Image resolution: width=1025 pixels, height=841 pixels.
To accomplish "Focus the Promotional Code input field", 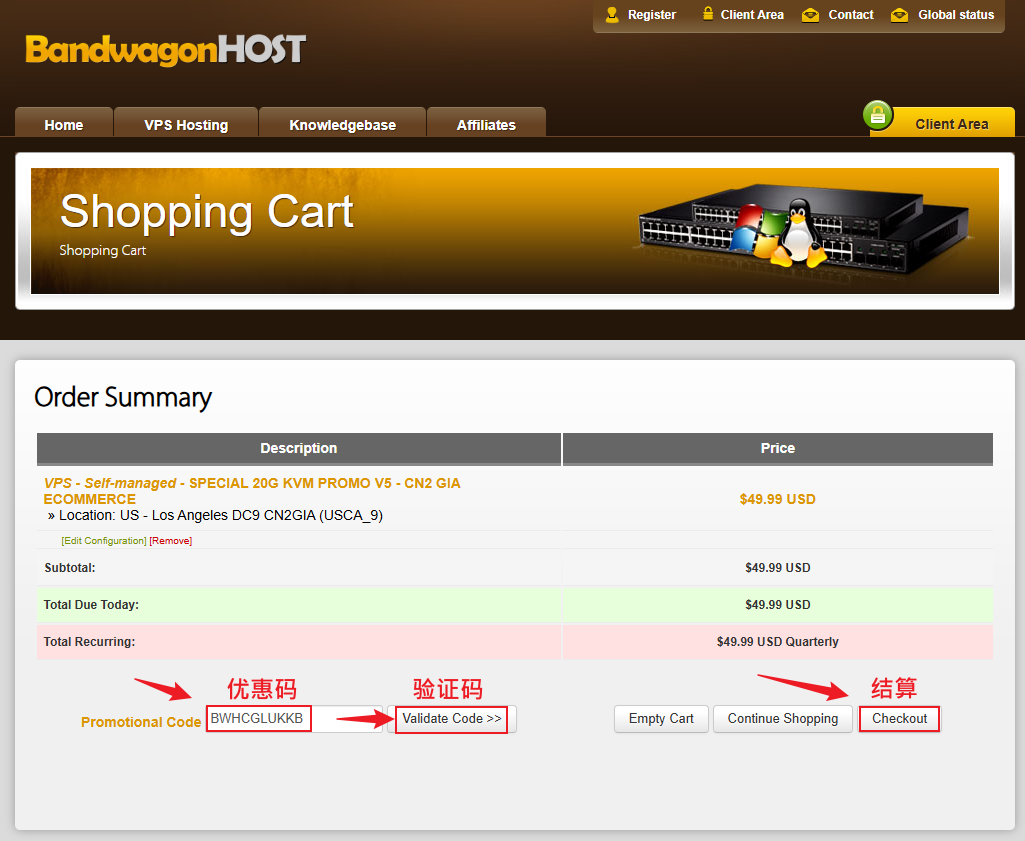I will (294, 719).
